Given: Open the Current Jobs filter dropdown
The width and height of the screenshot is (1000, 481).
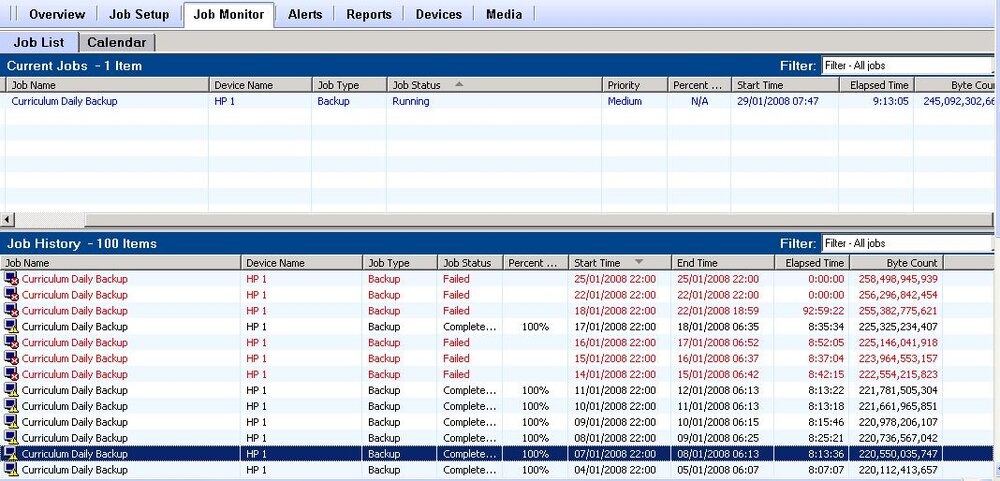Looking at the screenshot, I should tap(908, 65).
